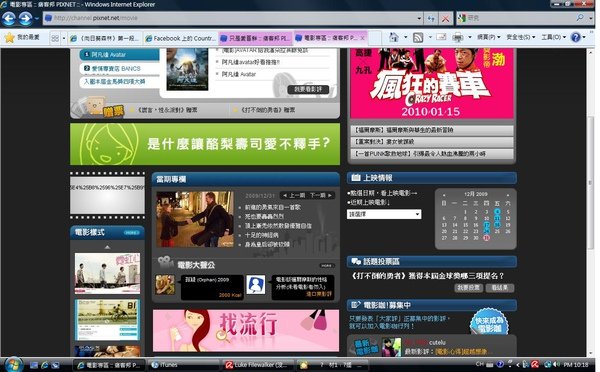Click the Print icon

point(458,37)
